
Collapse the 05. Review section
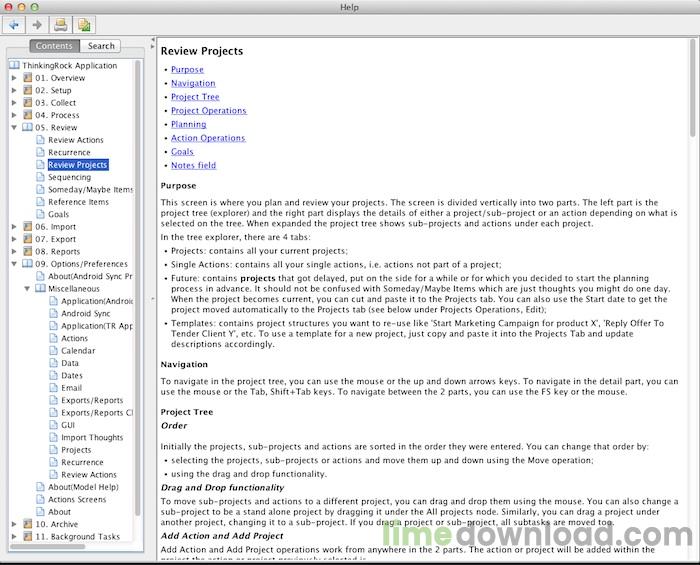(x=14, y=128)
